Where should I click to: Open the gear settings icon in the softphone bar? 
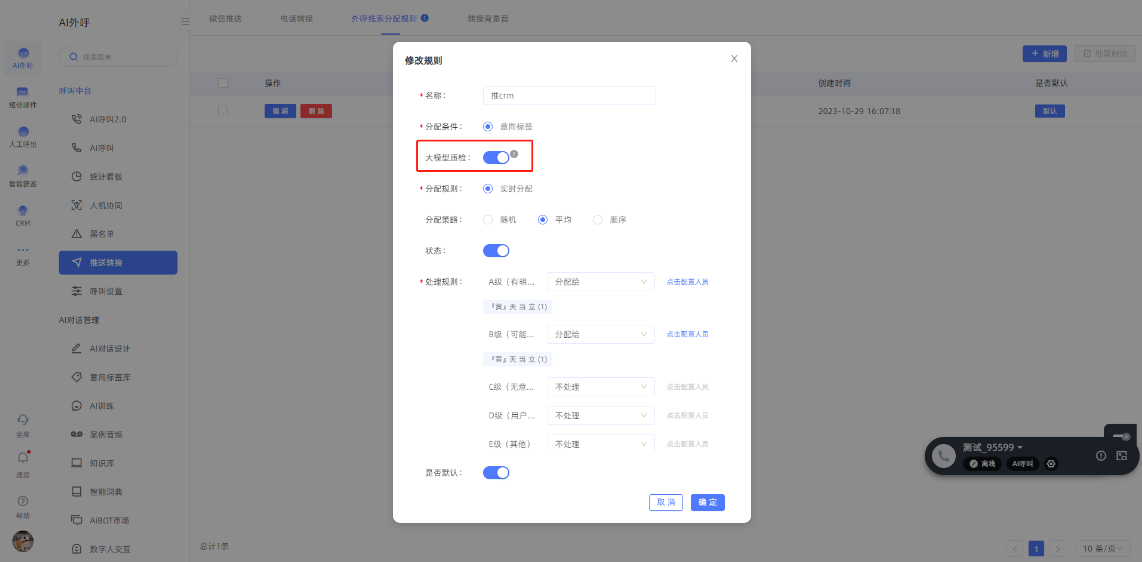(x=1051, y=464)
